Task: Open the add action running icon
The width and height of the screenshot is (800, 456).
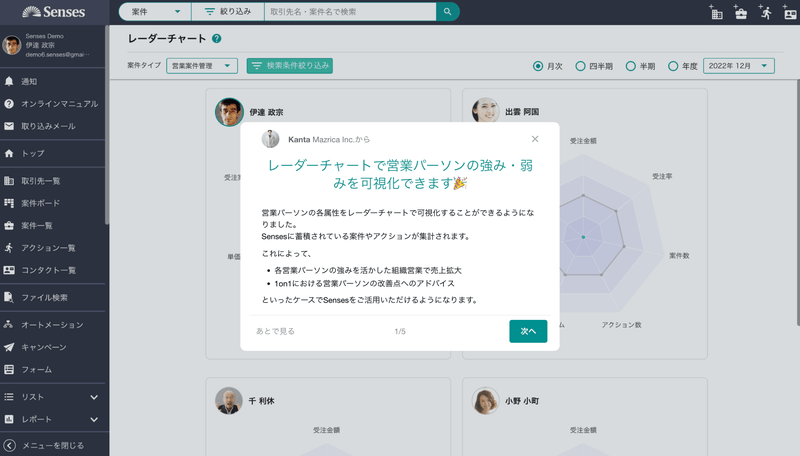Action: (765, 12)
